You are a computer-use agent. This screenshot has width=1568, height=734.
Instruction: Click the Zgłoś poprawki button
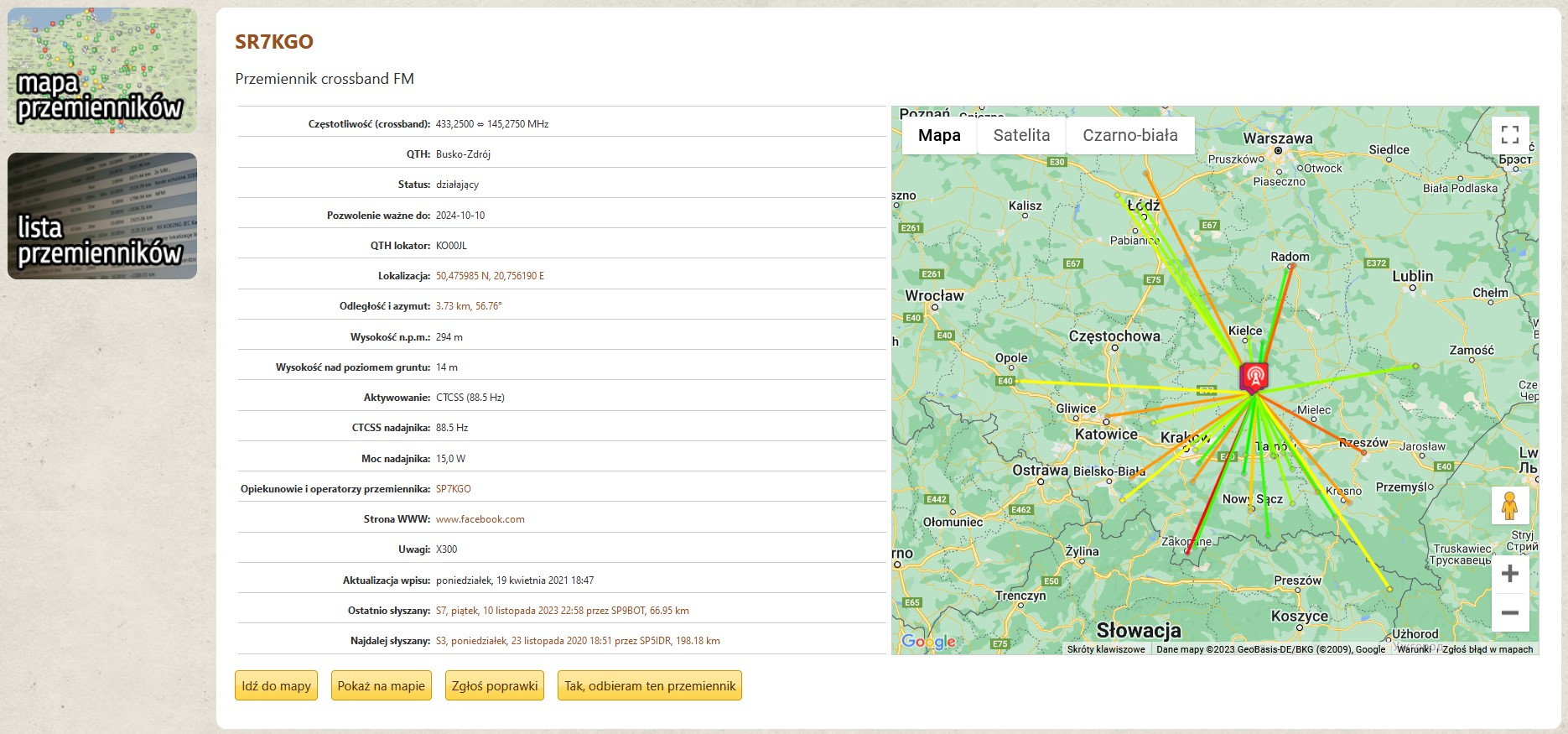coord(494,685)
